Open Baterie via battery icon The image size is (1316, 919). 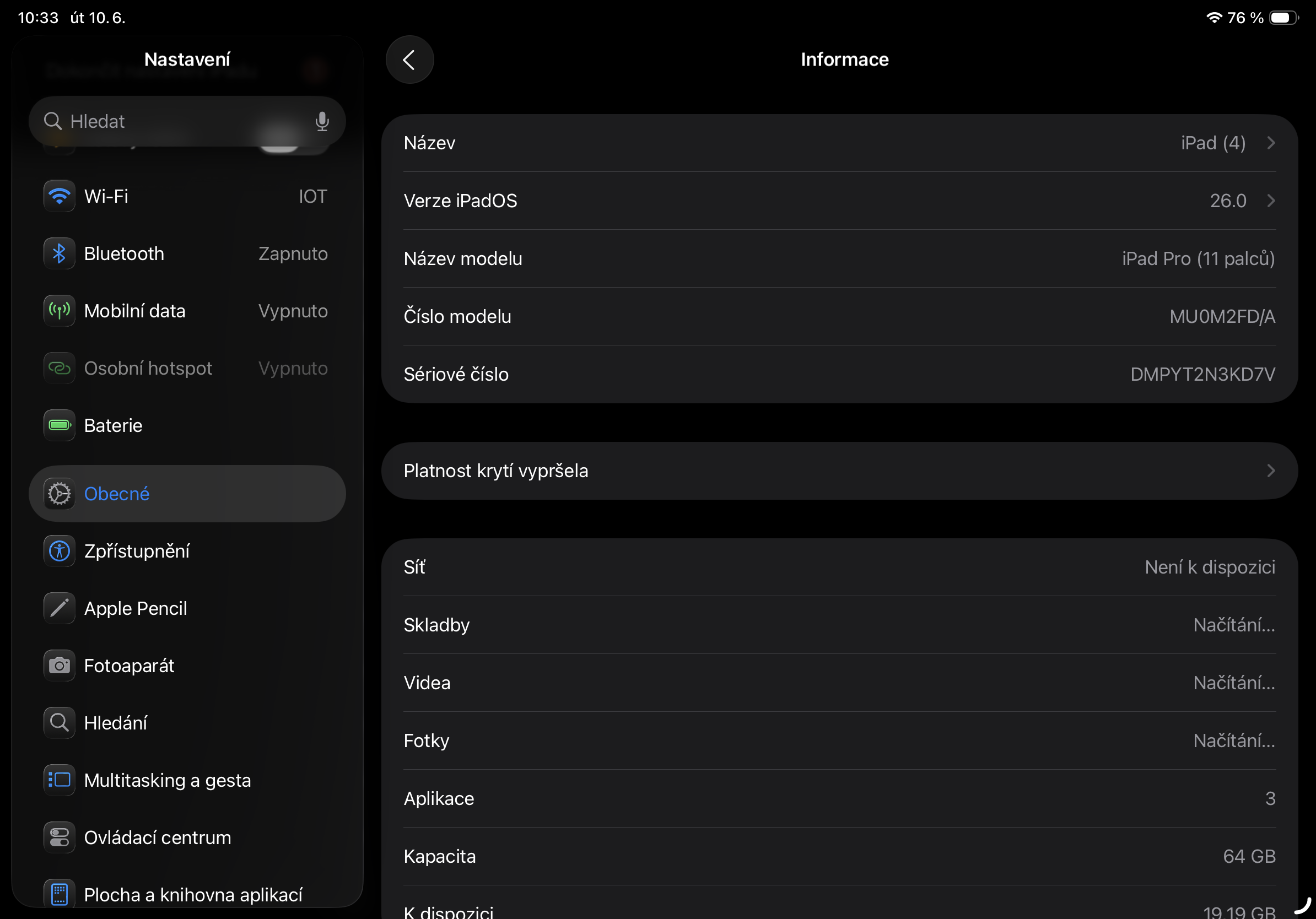coord(59,425)
